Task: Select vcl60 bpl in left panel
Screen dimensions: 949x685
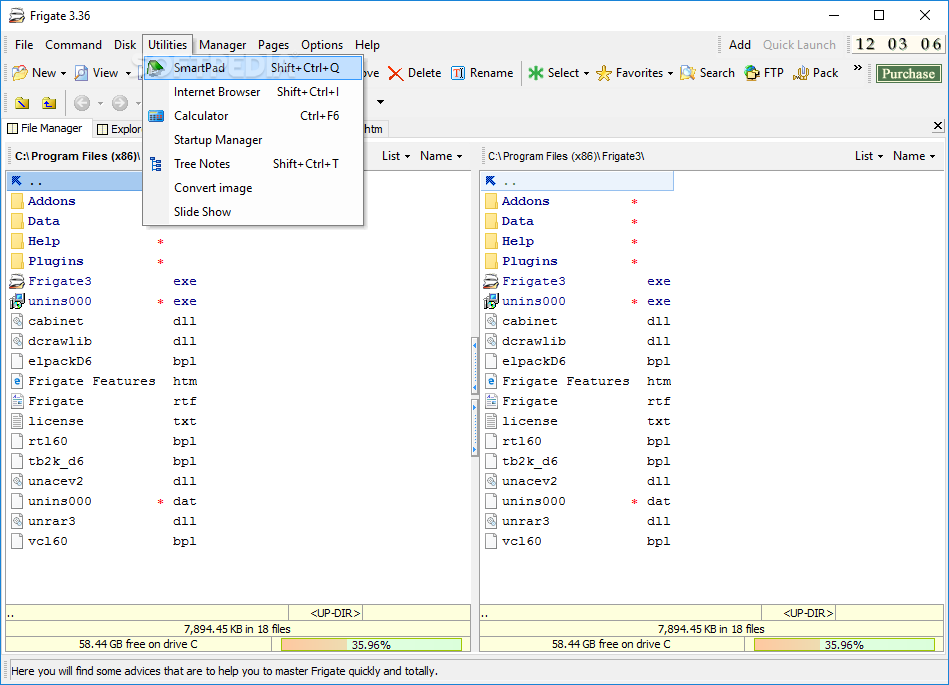Action: coord(103,541)
